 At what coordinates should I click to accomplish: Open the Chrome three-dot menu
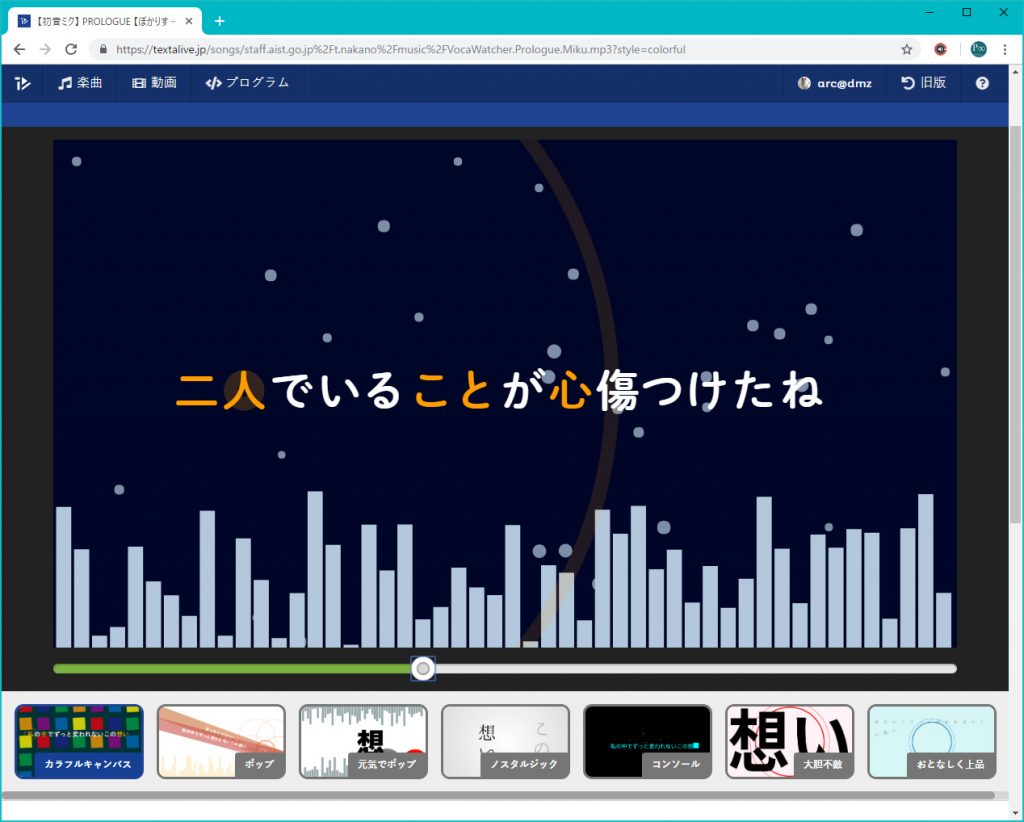1004,49
